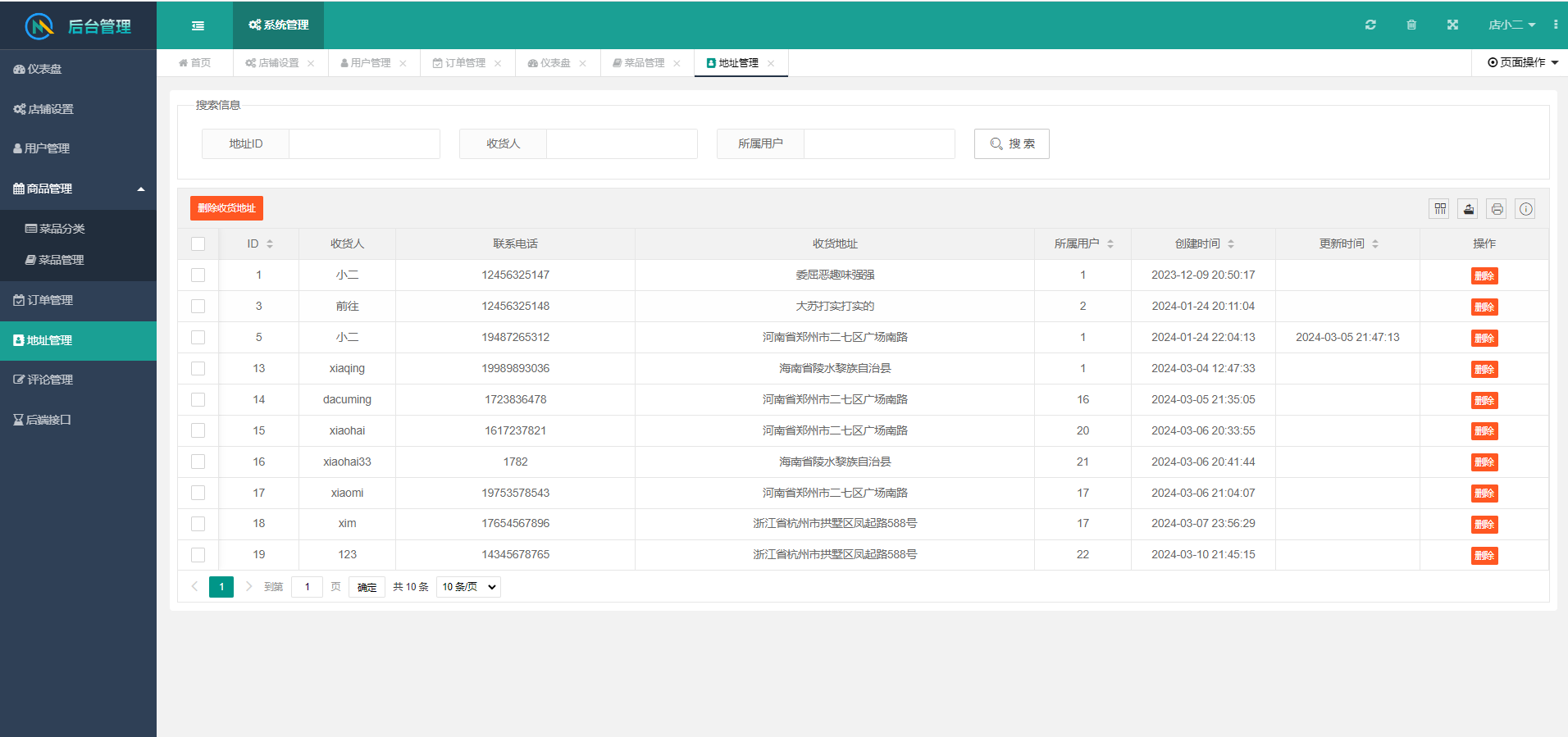Close the 店铺设置 tab
This screenshot has height=737, width=1568.
[x=311, y=63]
